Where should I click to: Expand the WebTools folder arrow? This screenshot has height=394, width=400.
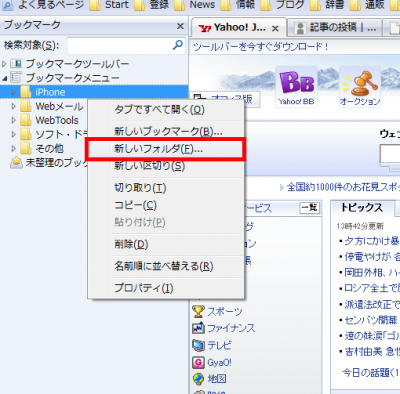tap(13, 120)
